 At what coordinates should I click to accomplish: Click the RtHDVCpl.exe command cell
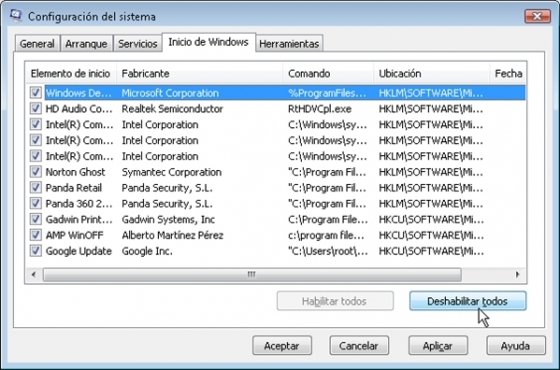(320, 109)
